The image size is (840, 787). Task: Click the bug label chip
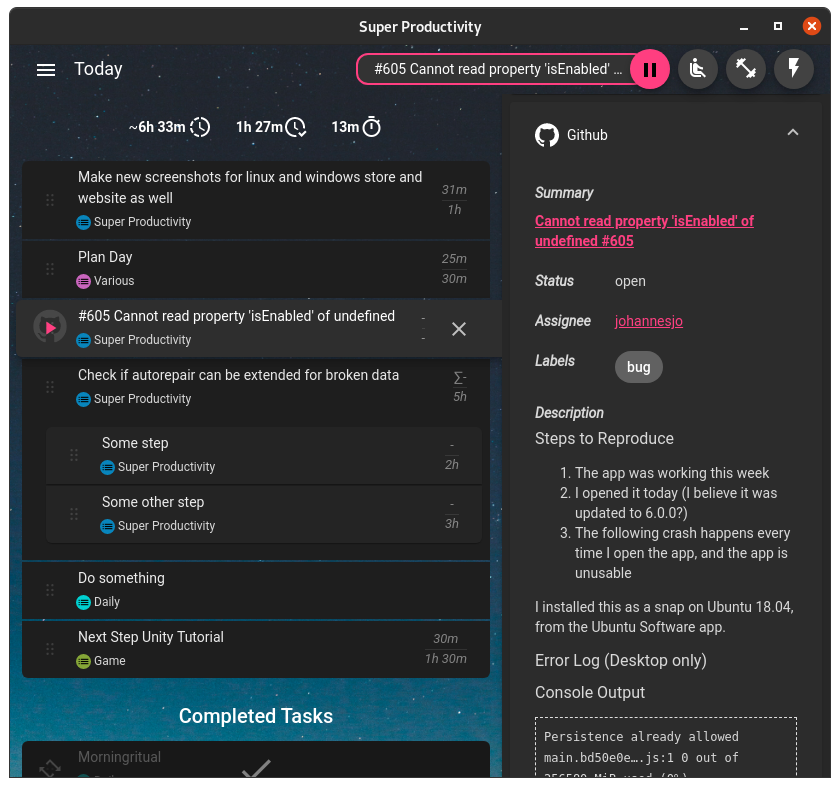pyautogui.click(x=639, y=367)
